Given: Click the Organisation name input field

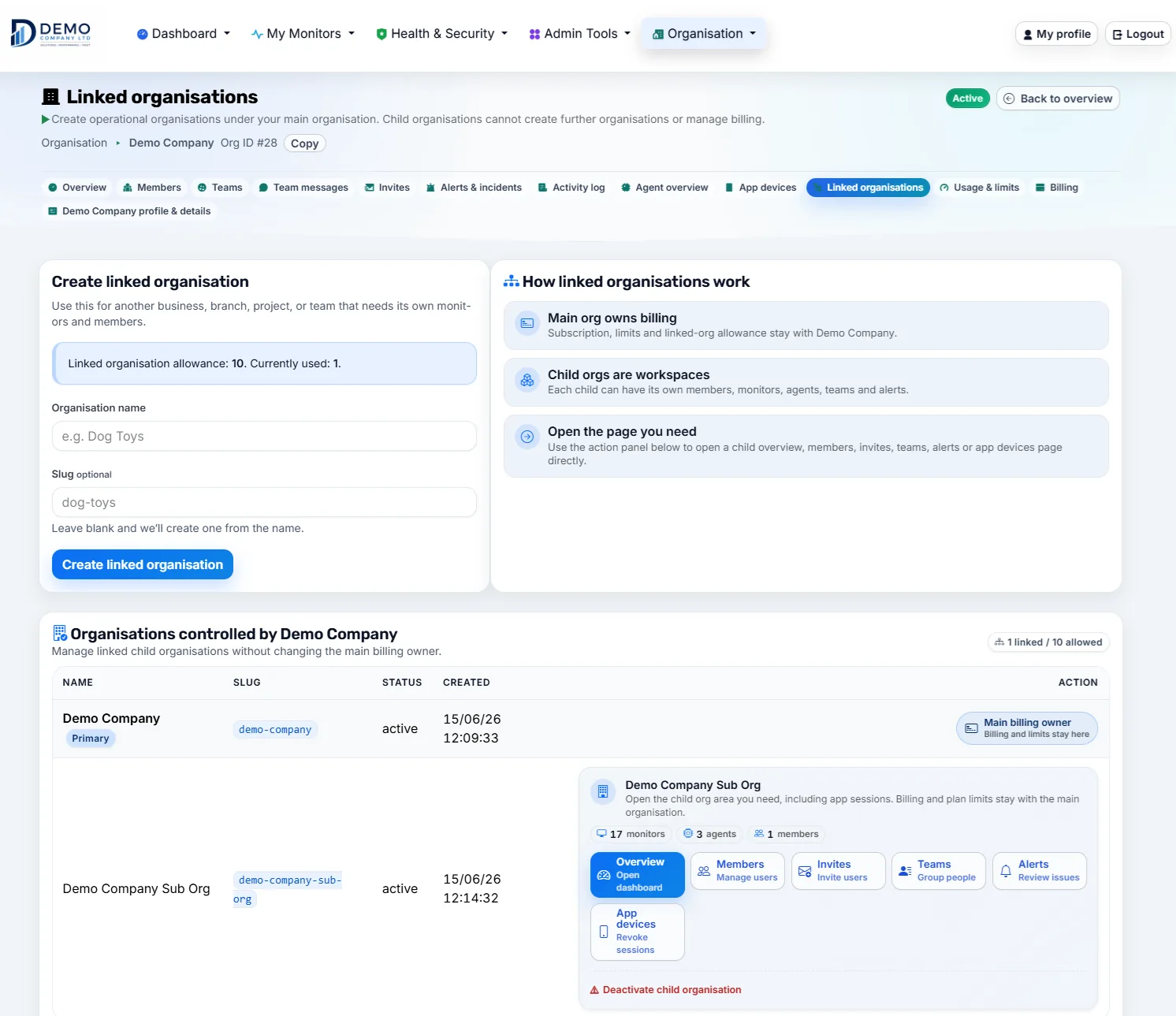Looking at the screenshot, I should point(264,436).
